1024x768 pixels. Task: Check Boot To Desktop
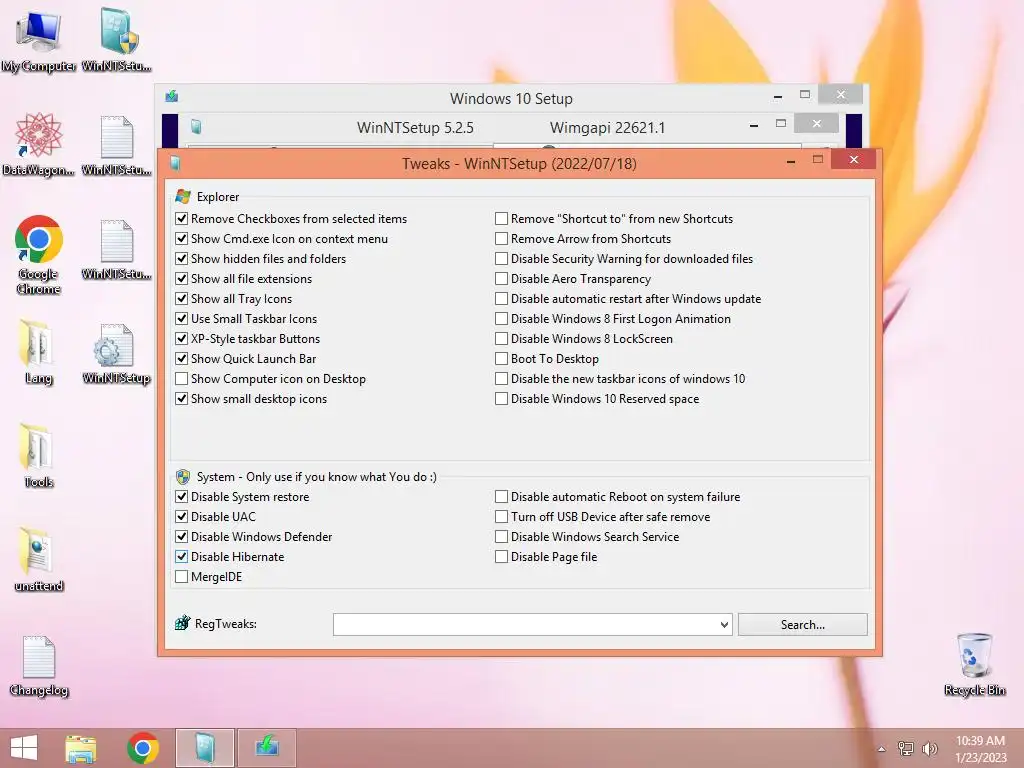tap(502, 359)
